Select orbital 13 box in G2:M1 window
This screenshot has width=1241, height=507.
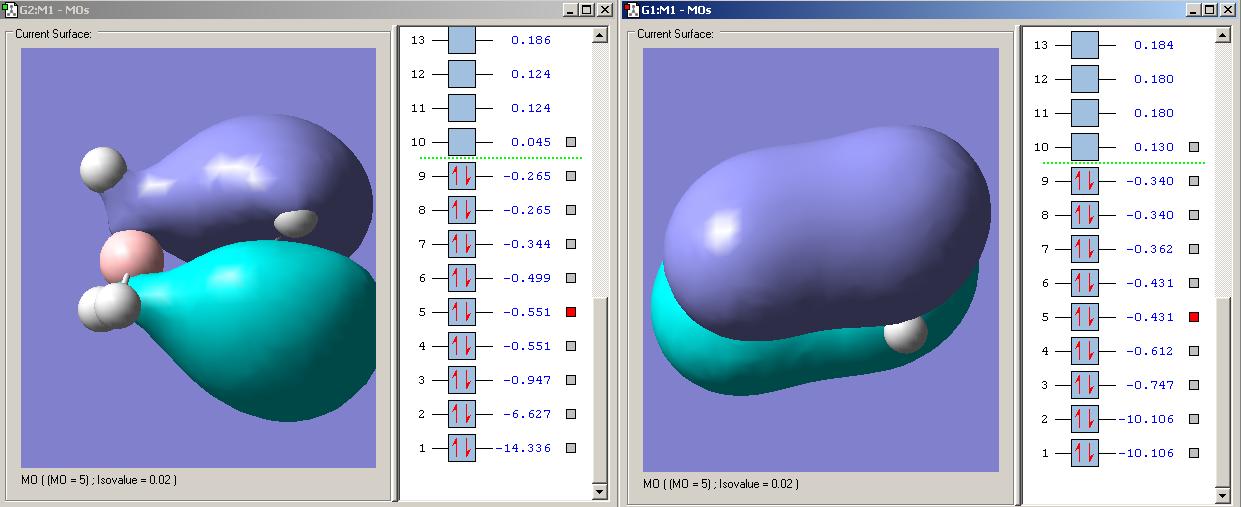462,40
